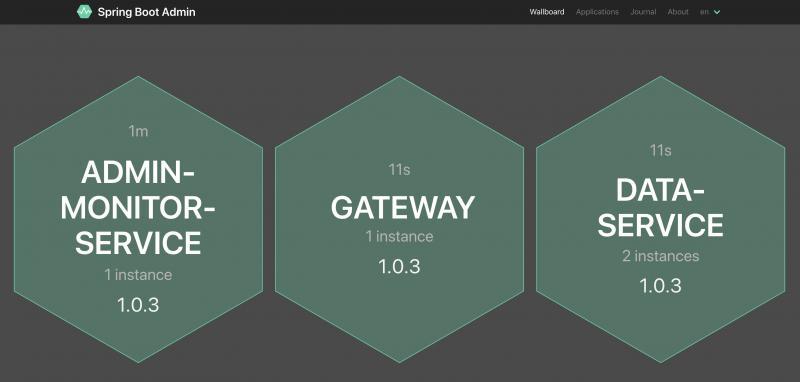Click the DATA-SERVICE application name text

tap(661, 207)
